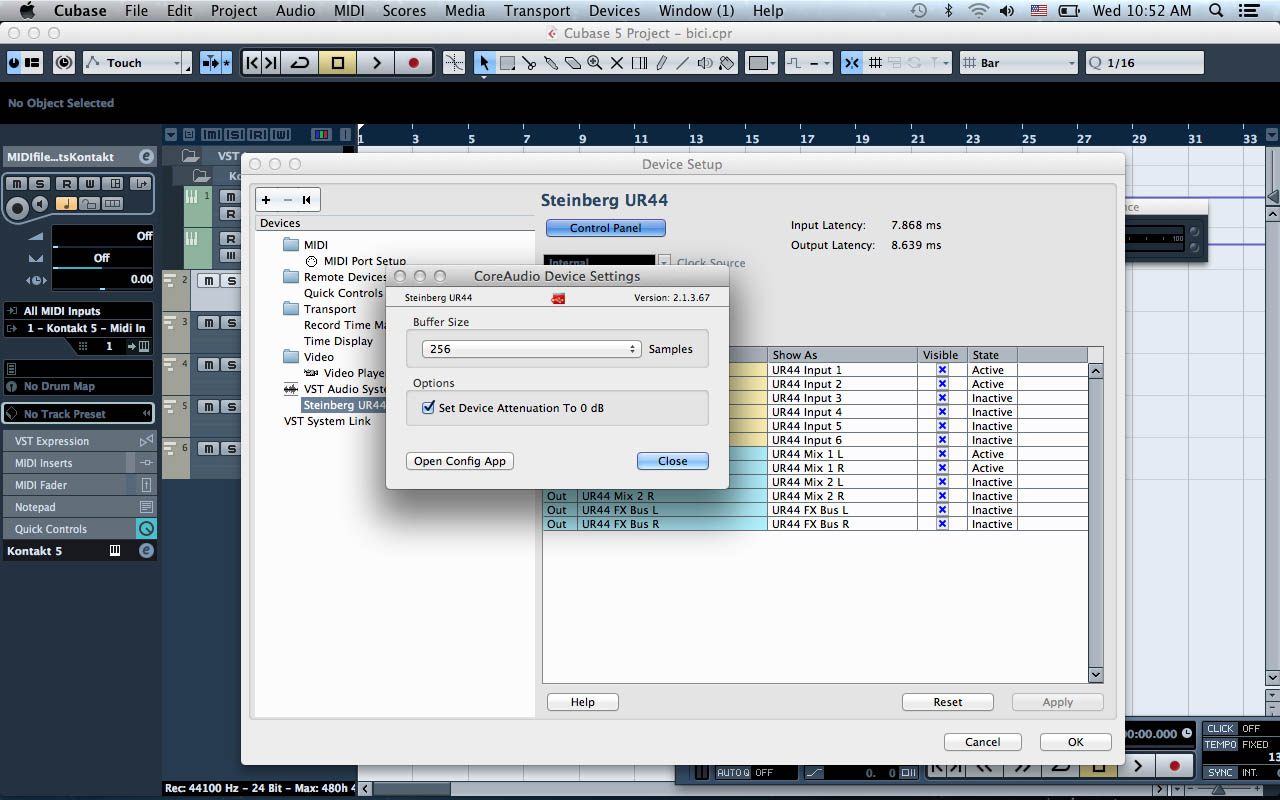Open the Devices menu in the menu bar
Viewport: 1280px width, 800px height.
[614, 11]
